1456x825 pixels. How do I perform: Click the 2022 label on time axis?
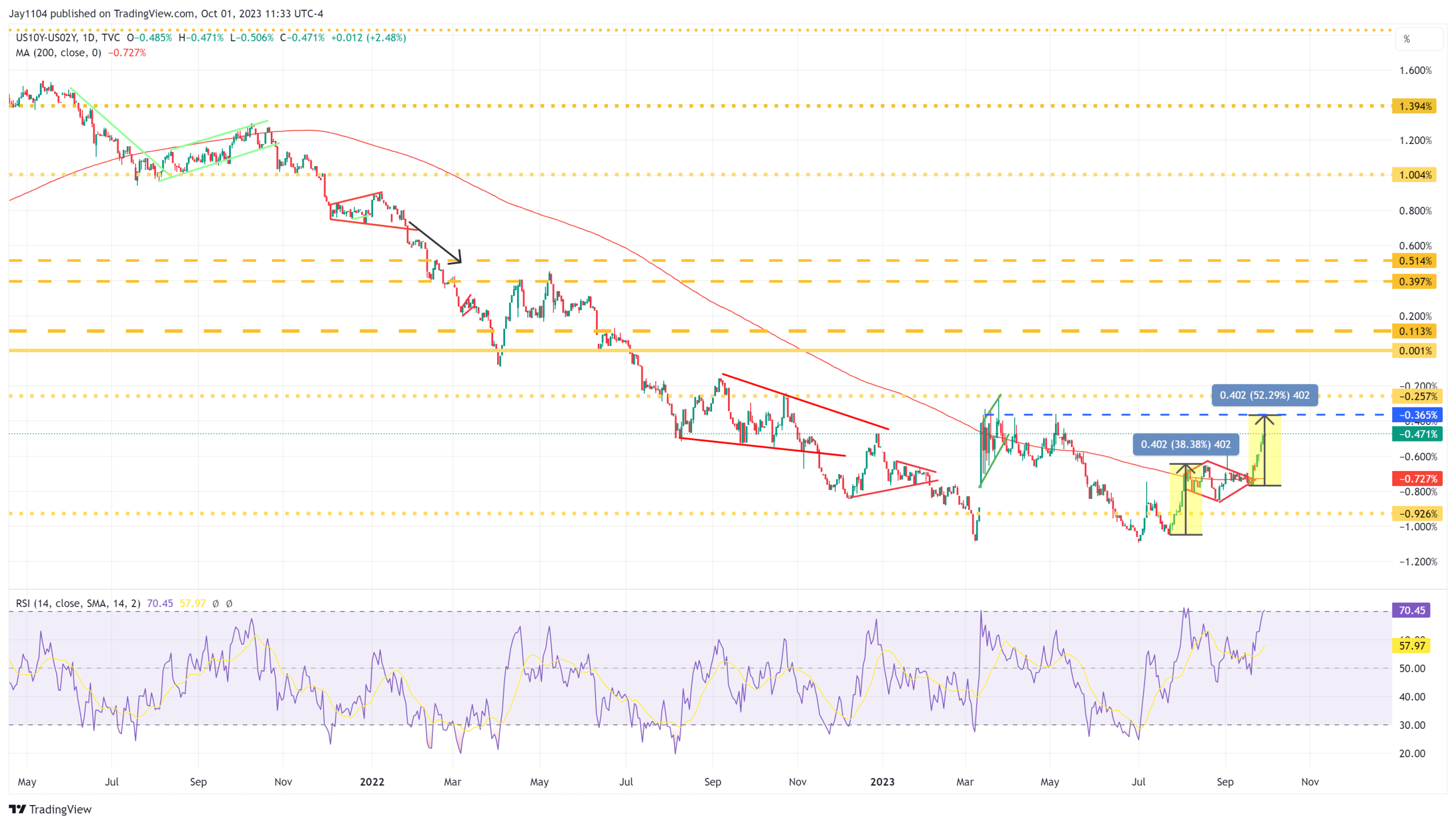point(372,782)
